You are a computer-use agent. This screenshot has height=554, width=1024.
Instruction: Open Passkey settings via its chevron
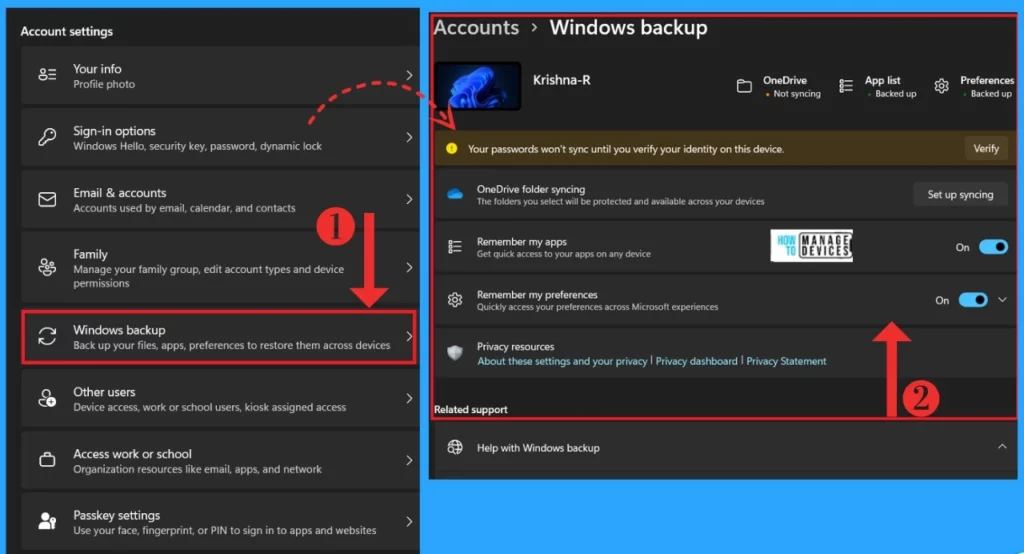(x=409, y=521)
